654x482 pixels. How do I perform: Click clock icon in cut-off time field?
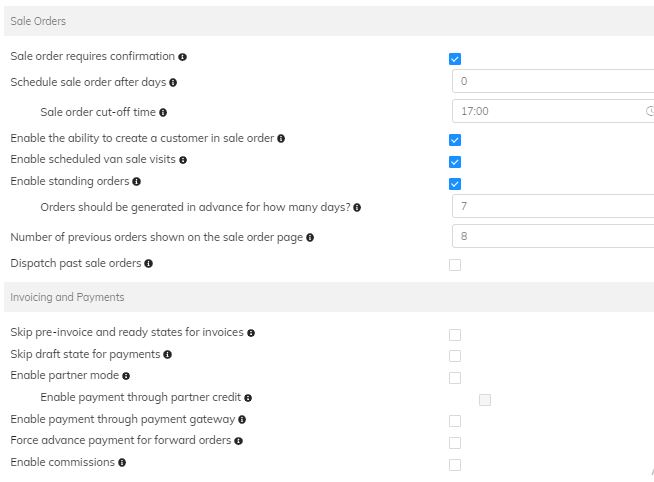pos(649,112)
